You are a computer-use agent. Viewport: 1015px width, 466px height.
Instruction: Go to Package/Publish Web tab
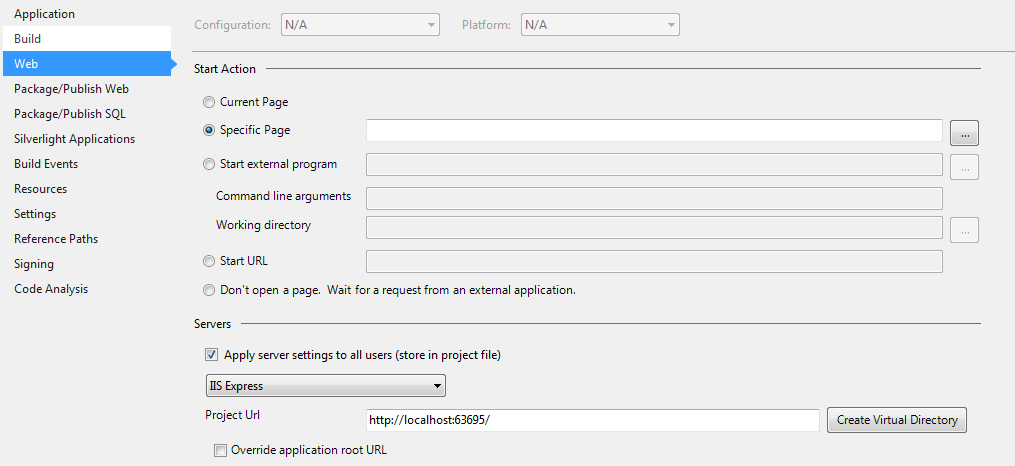[71, 89]
